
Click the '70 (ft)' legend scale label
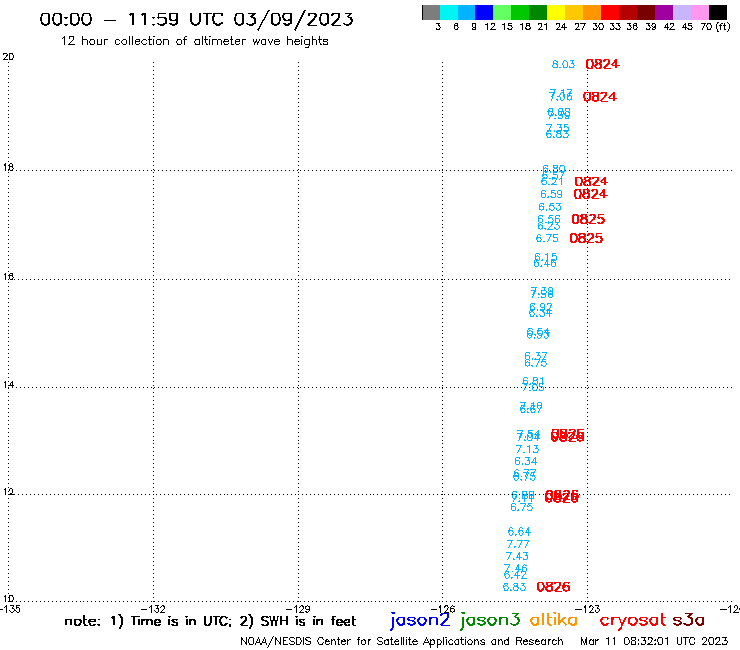715,26
